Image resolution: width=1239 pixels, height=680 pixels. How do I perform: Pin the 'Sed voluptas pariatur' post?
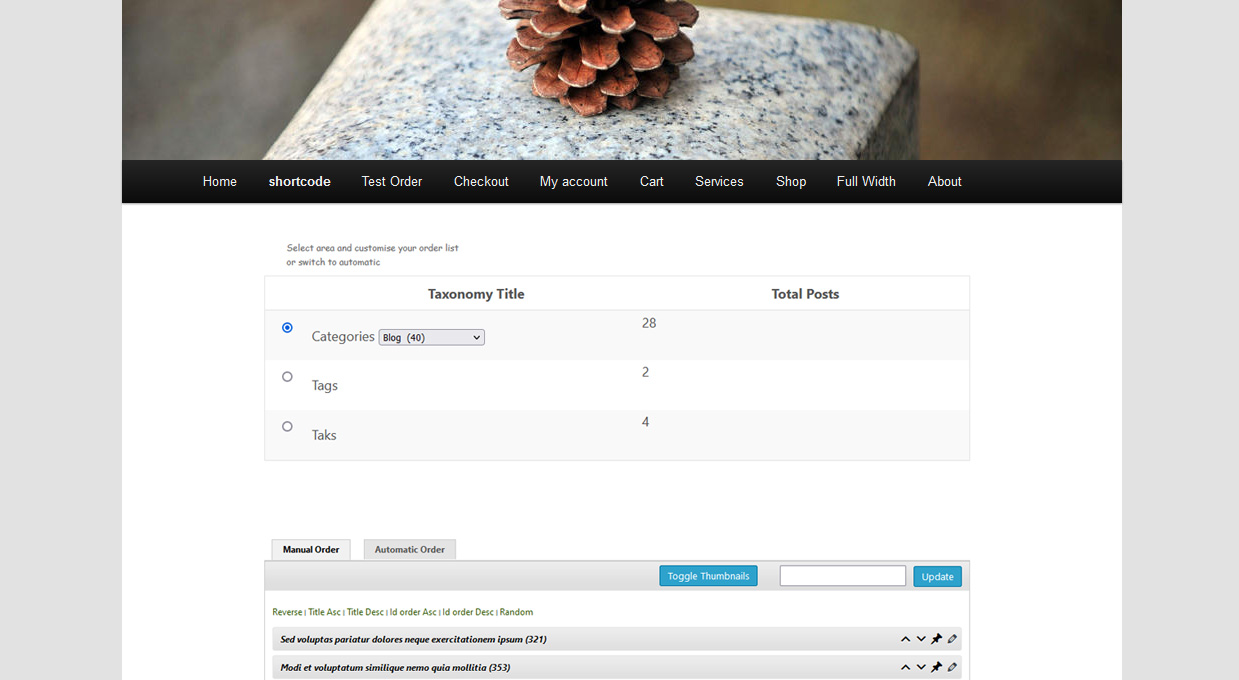[937, 640]
